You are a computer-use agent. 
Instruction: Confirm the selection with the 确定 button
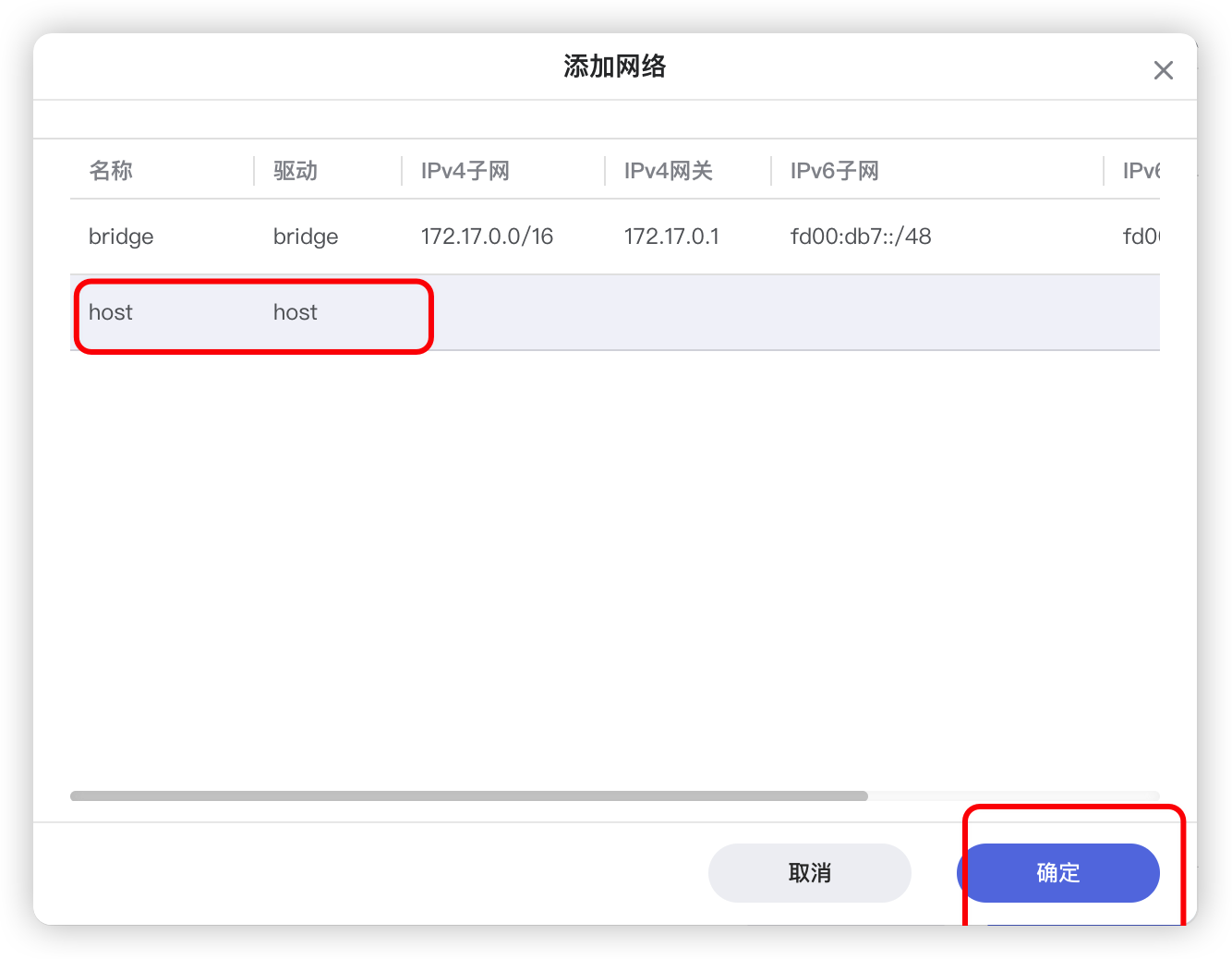(x=1058, y=872)
